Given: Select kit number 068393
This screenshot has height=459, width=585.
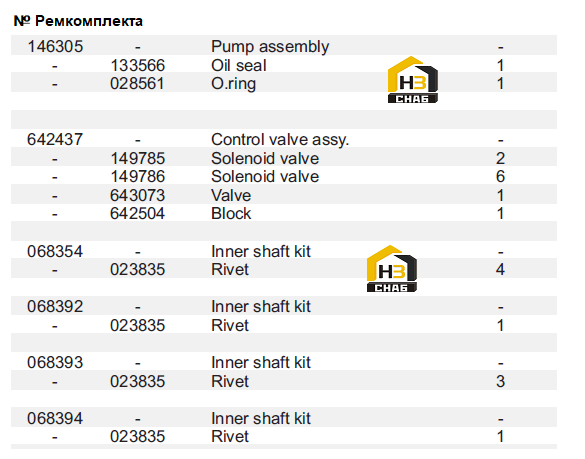Looking at the screenshot, I should click(x=55, y=363).
